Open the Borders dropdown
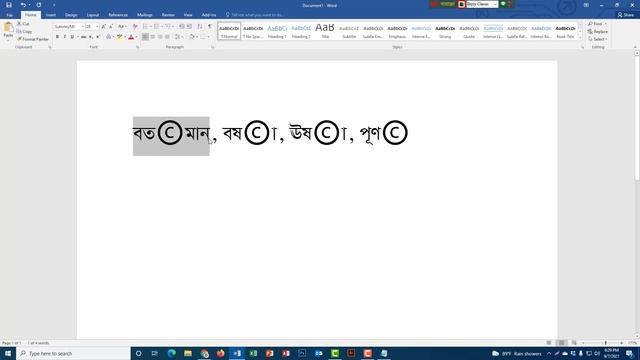Image resolution: width=640 pixels, height=360 pixels. [x=208, y=37]
